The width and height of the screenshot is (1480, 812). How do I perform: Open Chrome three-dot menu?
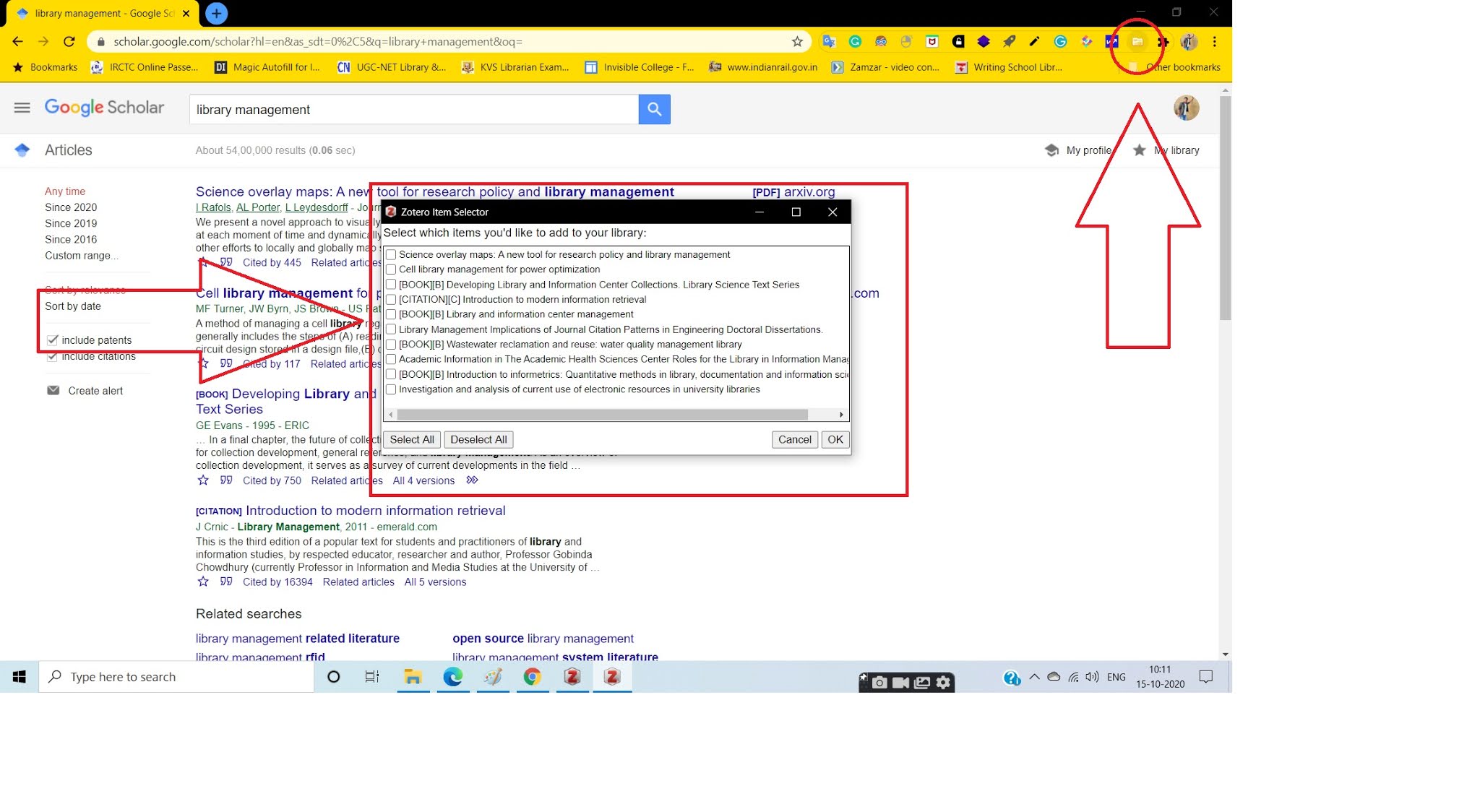(x=1215, y=42)
